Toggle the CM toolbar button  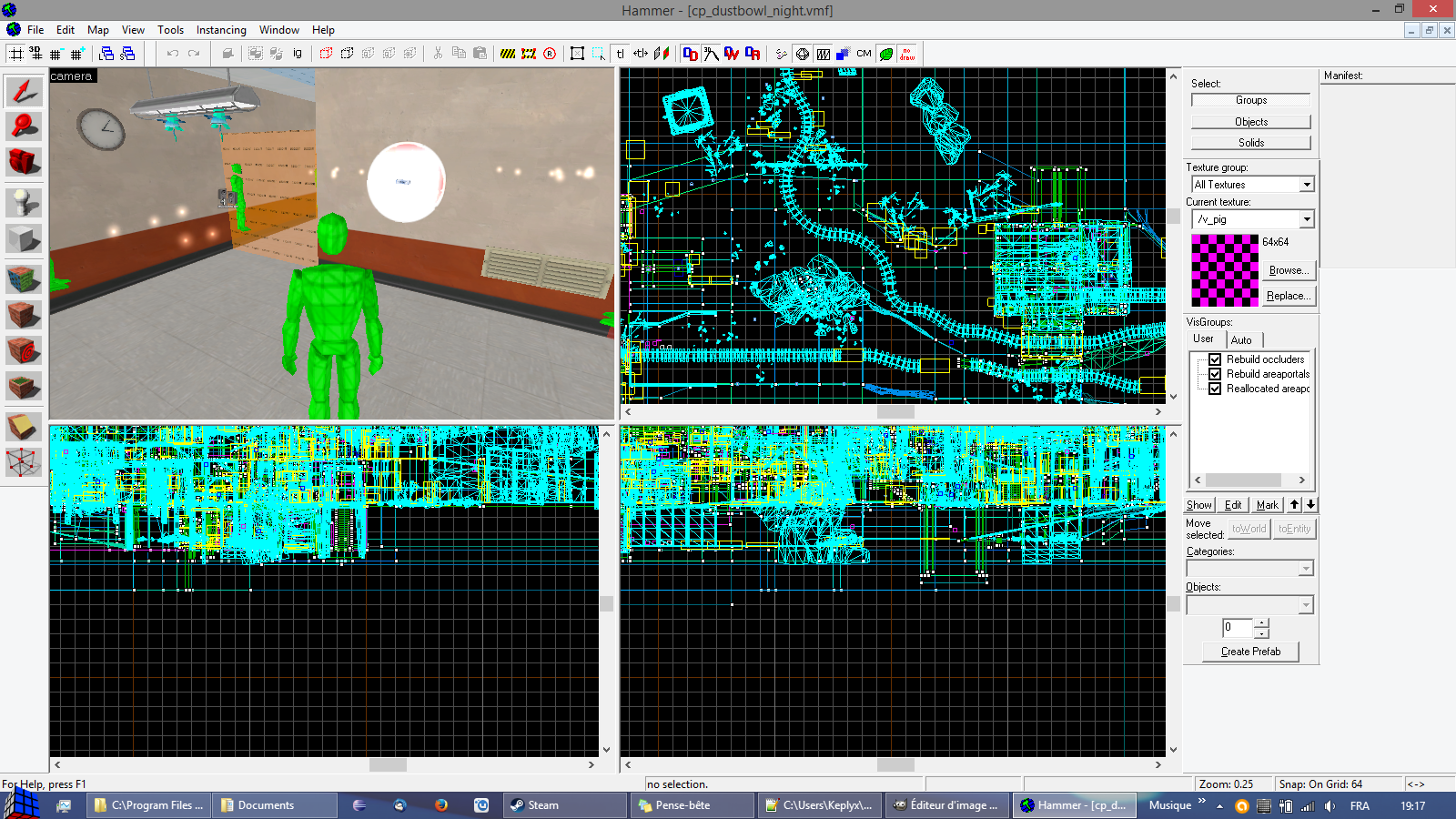pos(864,54)
